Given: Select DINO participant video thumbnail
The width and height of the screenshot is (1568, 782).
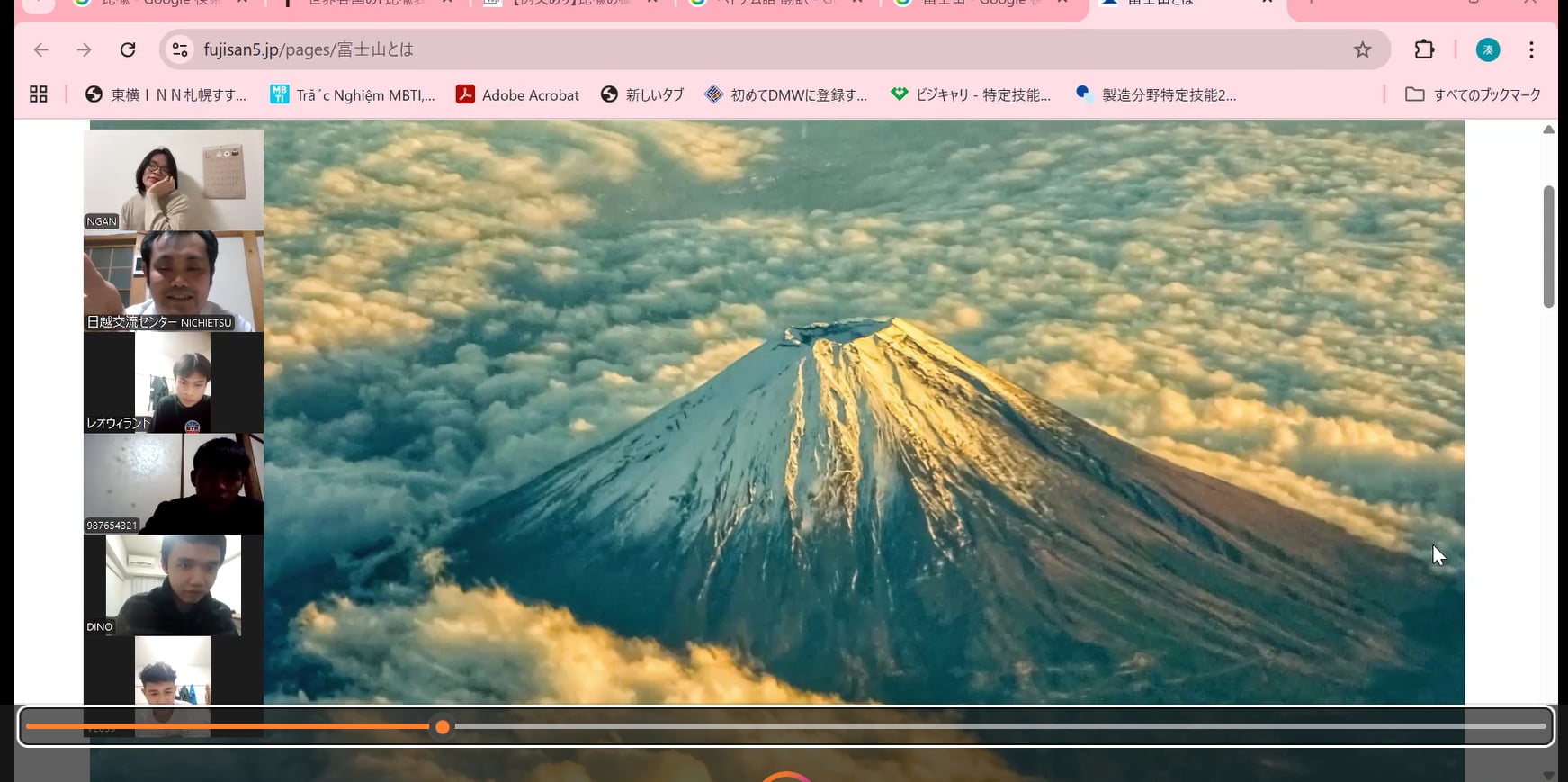Looking at the screenshot, I should [174, 585].
